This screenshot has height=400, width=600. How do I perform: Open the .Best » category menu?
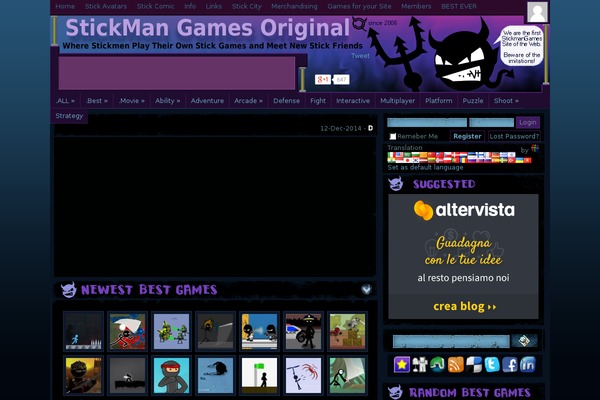97,101
